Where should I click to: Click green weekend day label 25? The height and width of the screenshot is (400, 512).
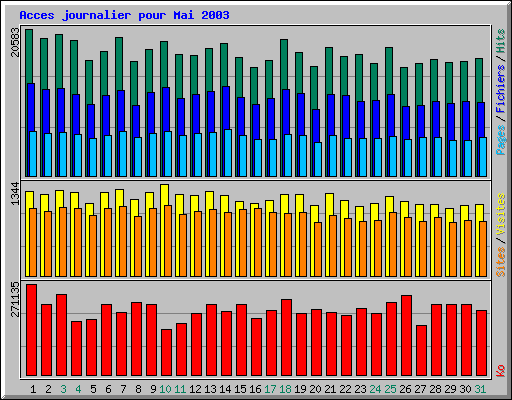[x=390, y=389]
